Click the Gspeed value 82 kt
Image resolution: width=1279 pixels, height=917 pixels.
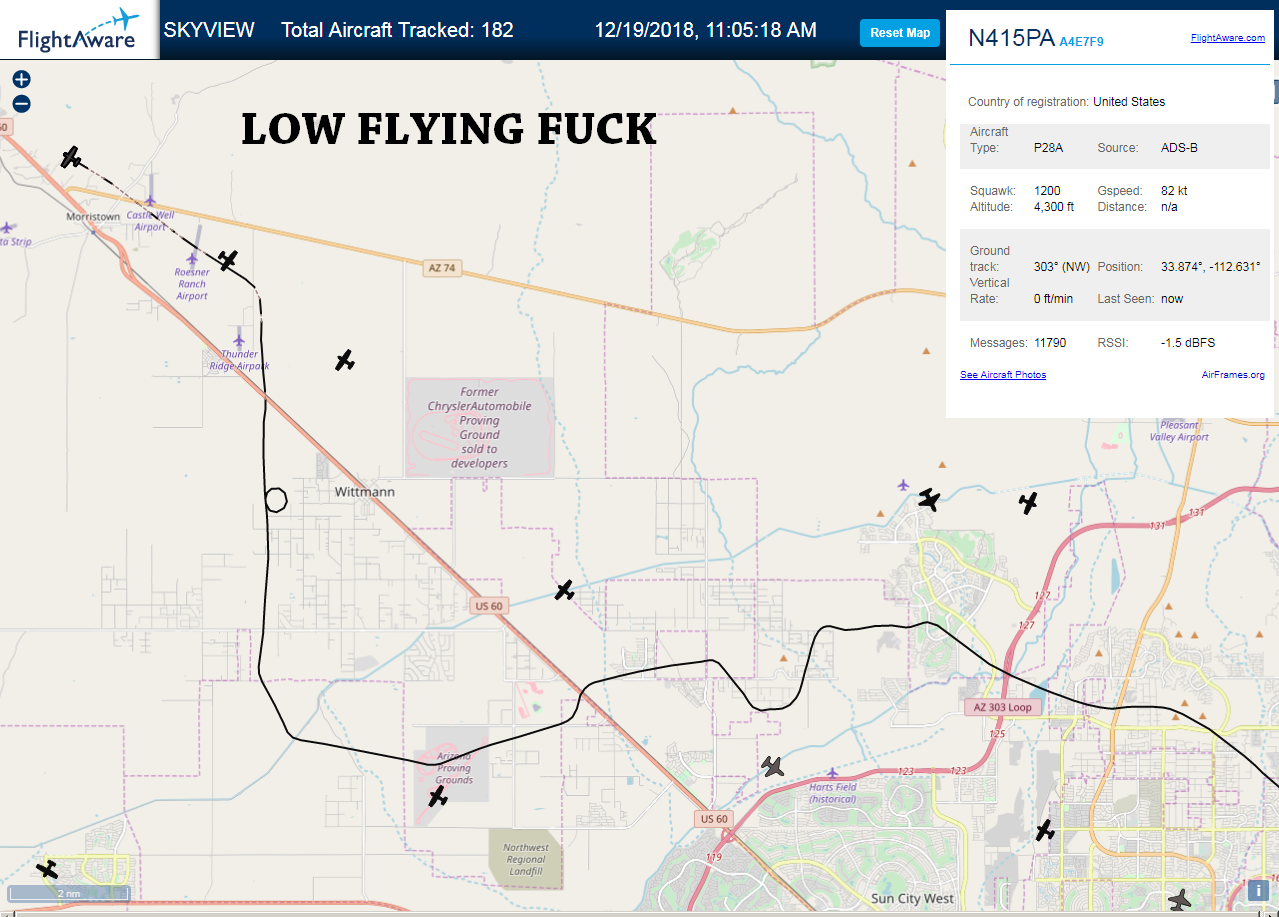coord(1174,191)
